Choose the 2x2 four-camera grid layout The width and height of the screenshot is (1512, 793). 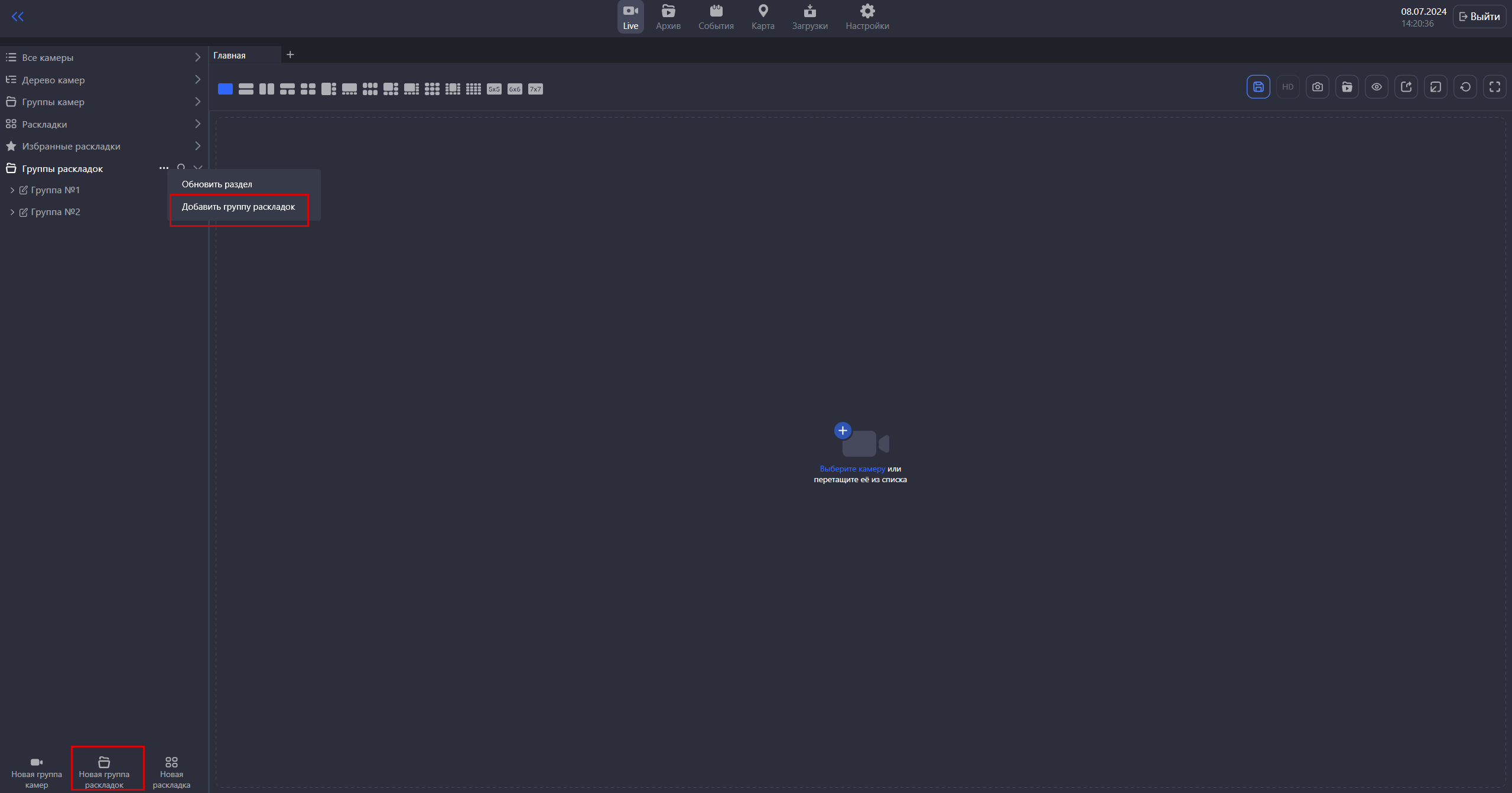tap(308, 89)
